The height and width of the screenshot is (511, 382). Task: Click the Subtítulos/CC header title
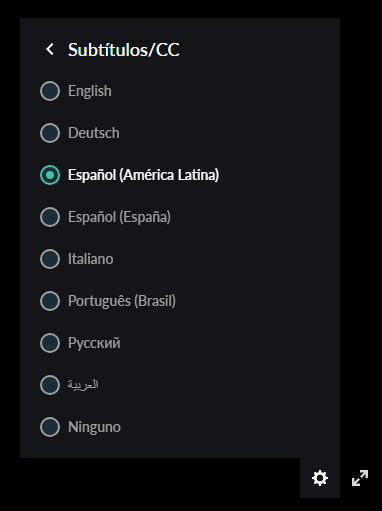tap(124, 50)
